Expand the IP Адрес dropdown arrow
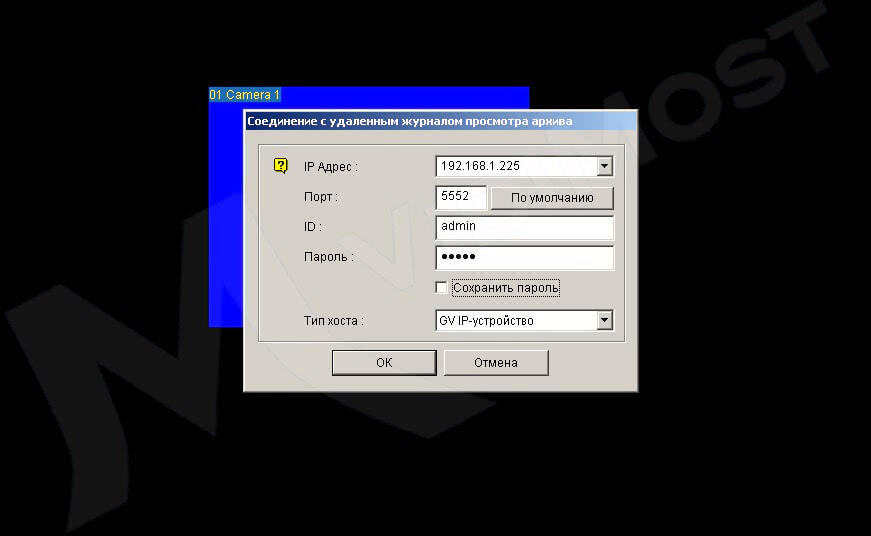871x536 pixels. click(604, 166)
